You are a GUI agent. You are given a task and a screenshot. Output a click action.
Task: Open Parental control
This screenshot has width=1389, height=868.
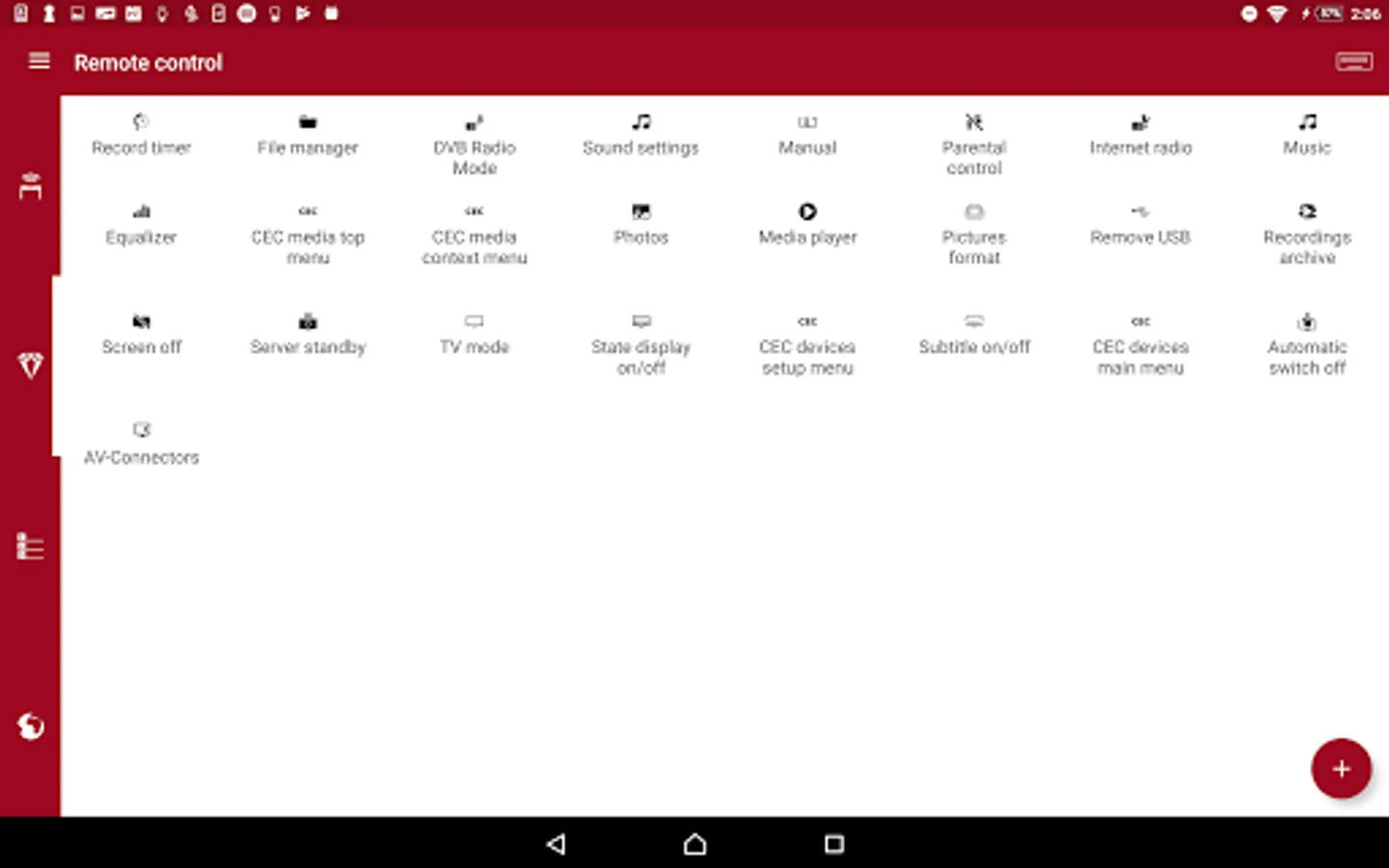[x=974, y=145]
